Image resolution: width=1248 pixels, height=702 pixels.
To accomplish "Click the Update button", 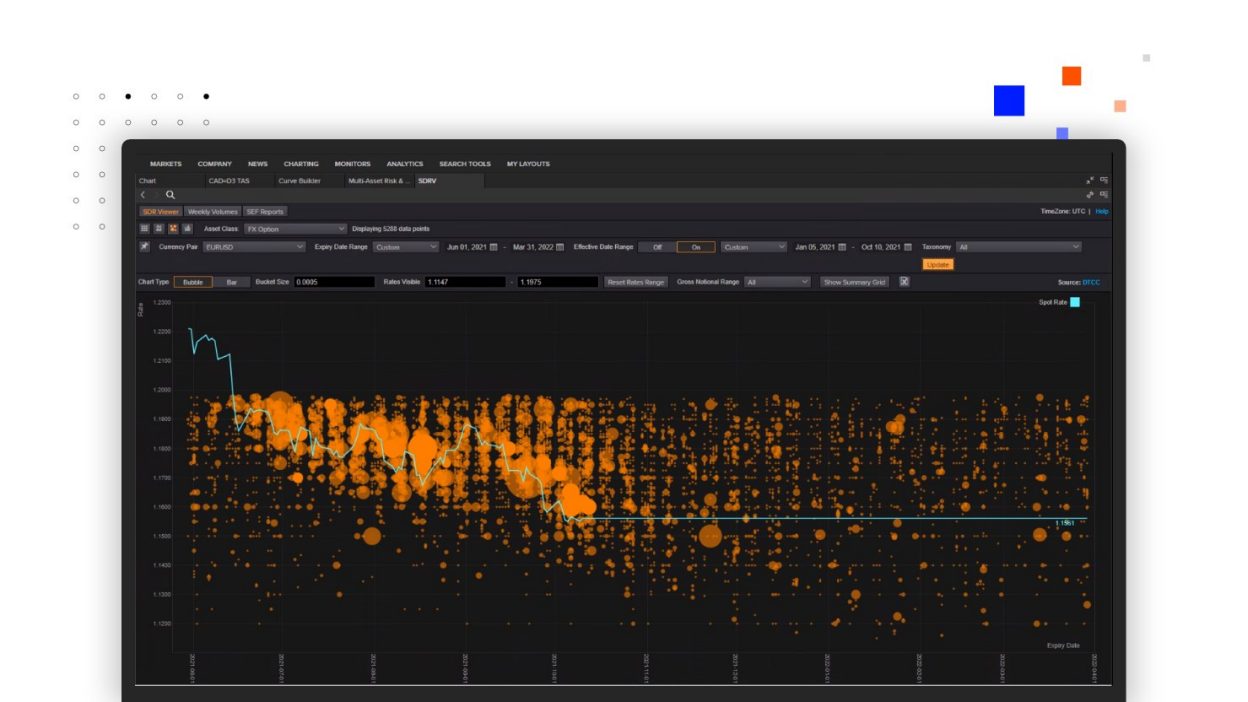I will (x=939, y=265).
